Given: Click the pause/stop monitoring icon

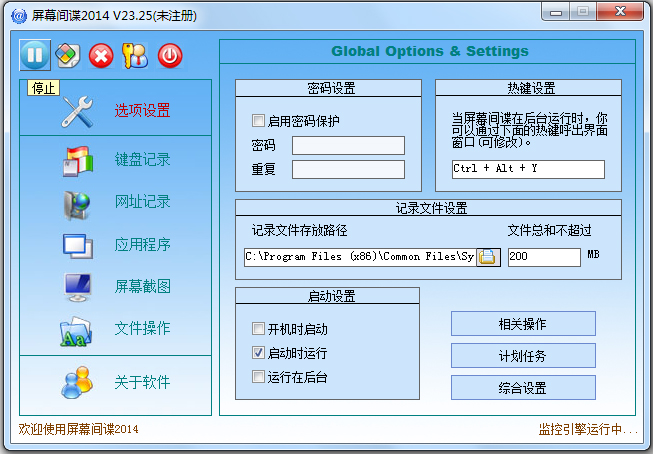Looking at the screenshot, I should 35,56.
